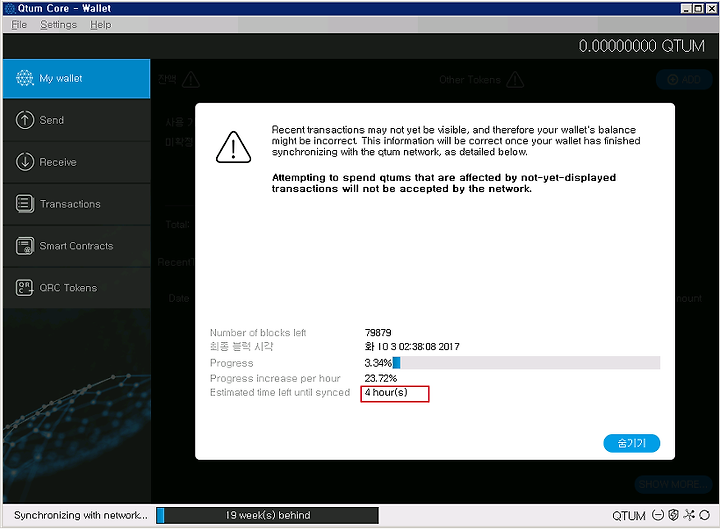Minimize the Qtum Core window

click(686, 8)
